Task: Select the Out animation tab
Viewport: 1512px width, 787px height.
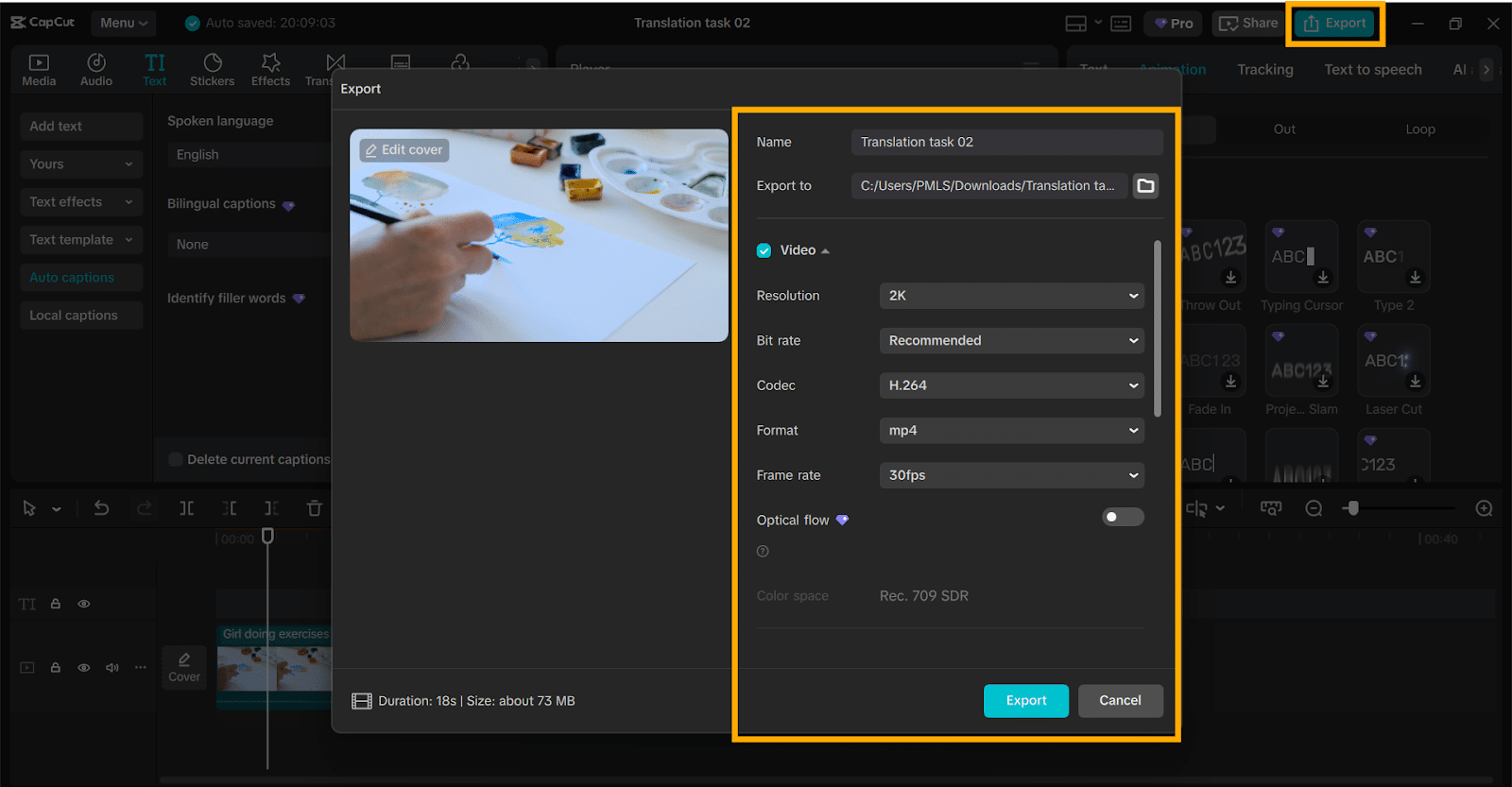Action: click(1284, 129)
